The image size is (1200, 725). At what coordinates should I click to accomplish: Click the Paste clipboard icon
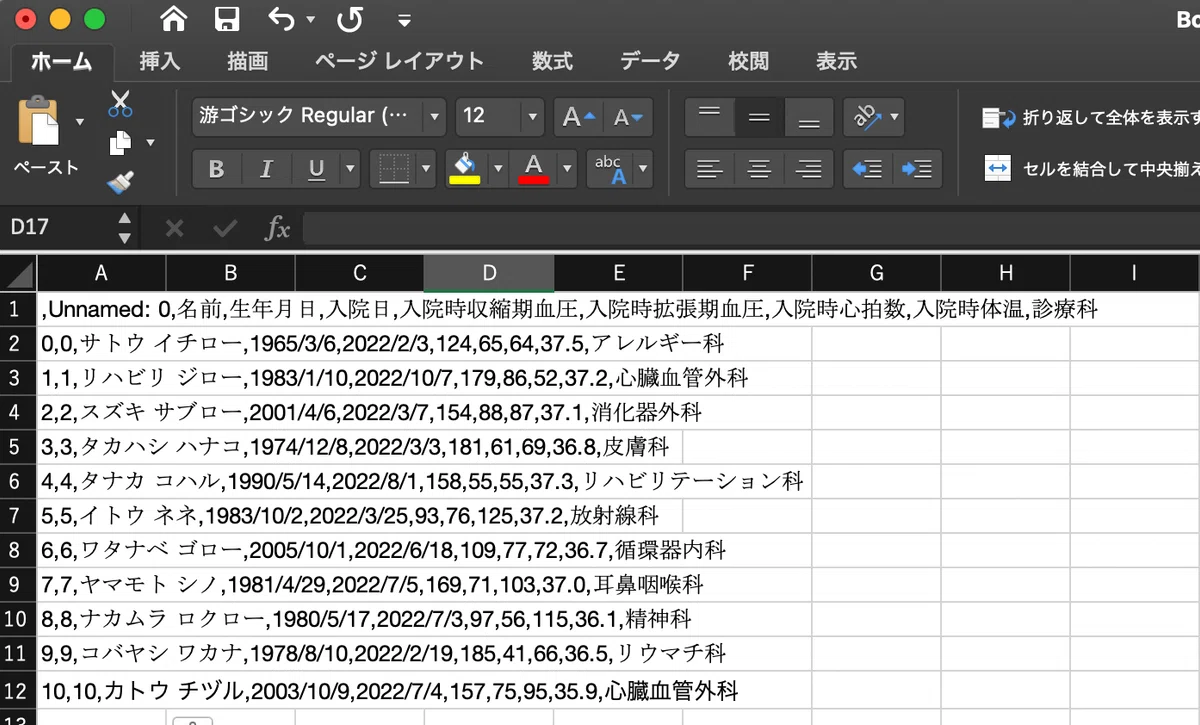(40, 122)
